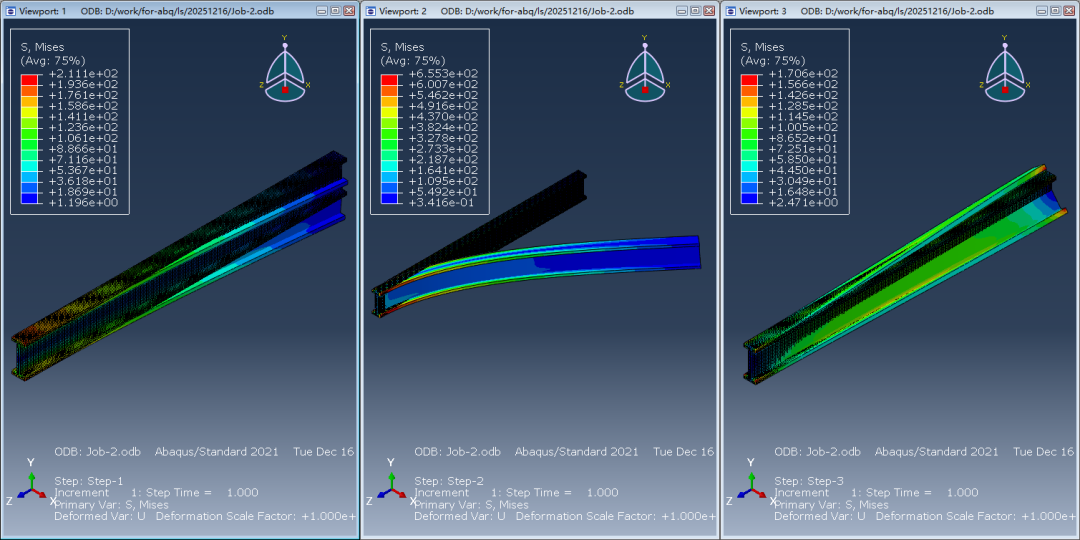Maximize Viewport 1 window
Viewport: 1080px width, 540px height.
(335, 11)
